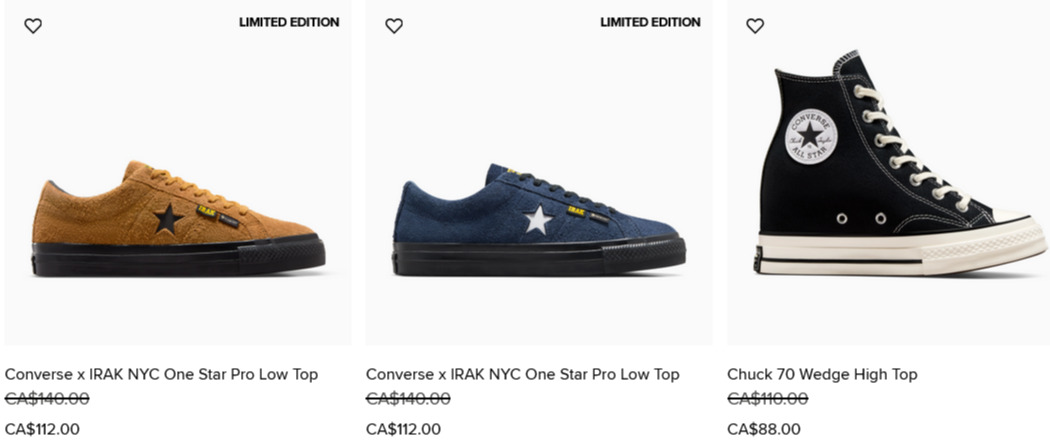Click CA$112.00 price under tan sneaker
This screenshot has width=1050, height=440.
coord(42,429)
